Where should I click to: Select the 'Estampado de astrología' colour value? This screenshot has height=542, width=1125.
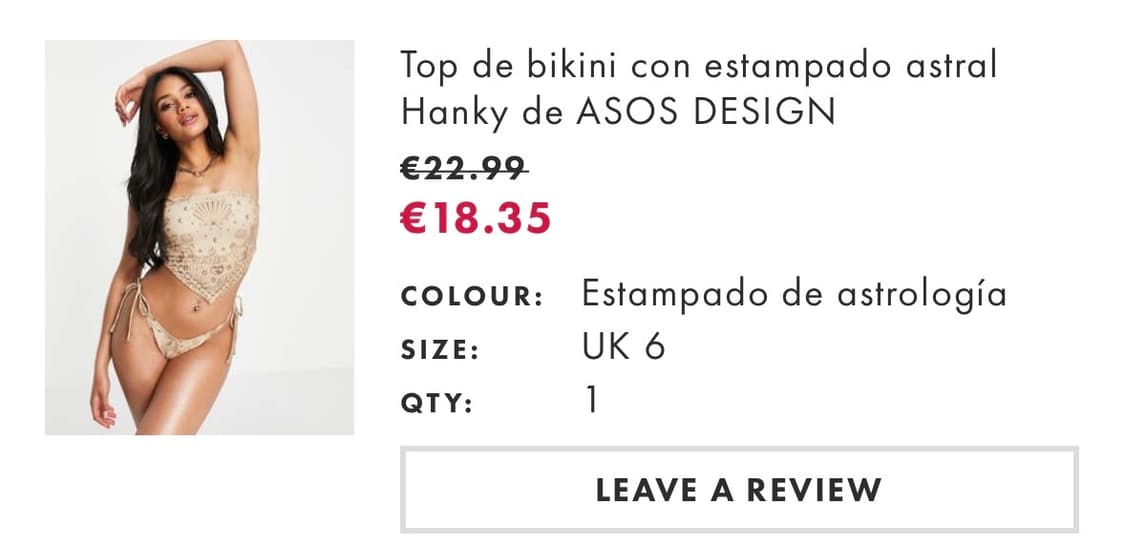point(794,295)
